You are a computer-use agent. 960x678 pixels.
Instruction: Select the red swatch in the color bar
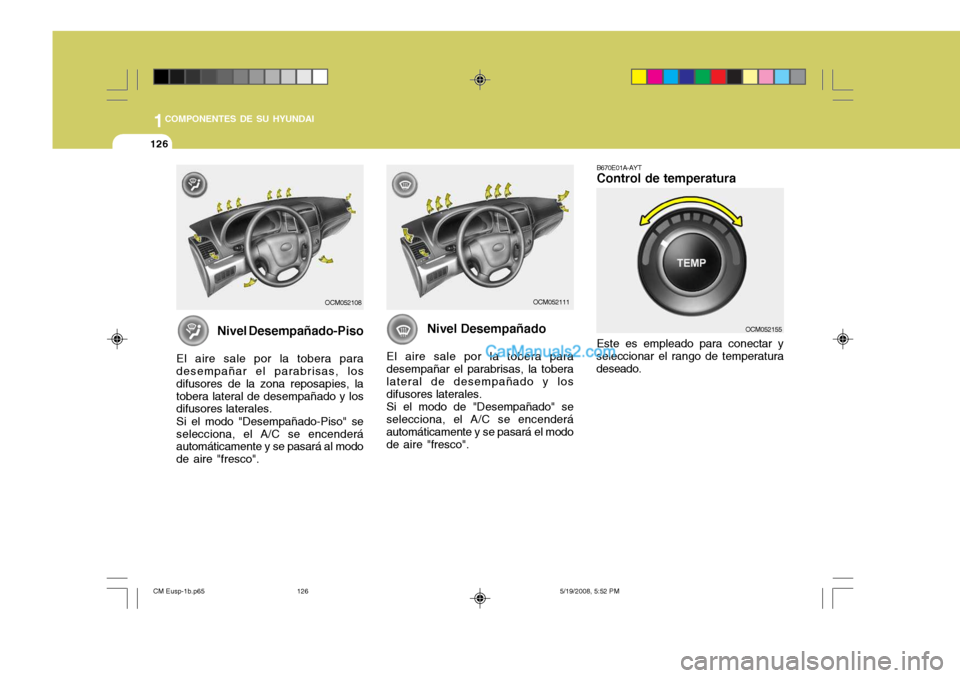[719, 77]
